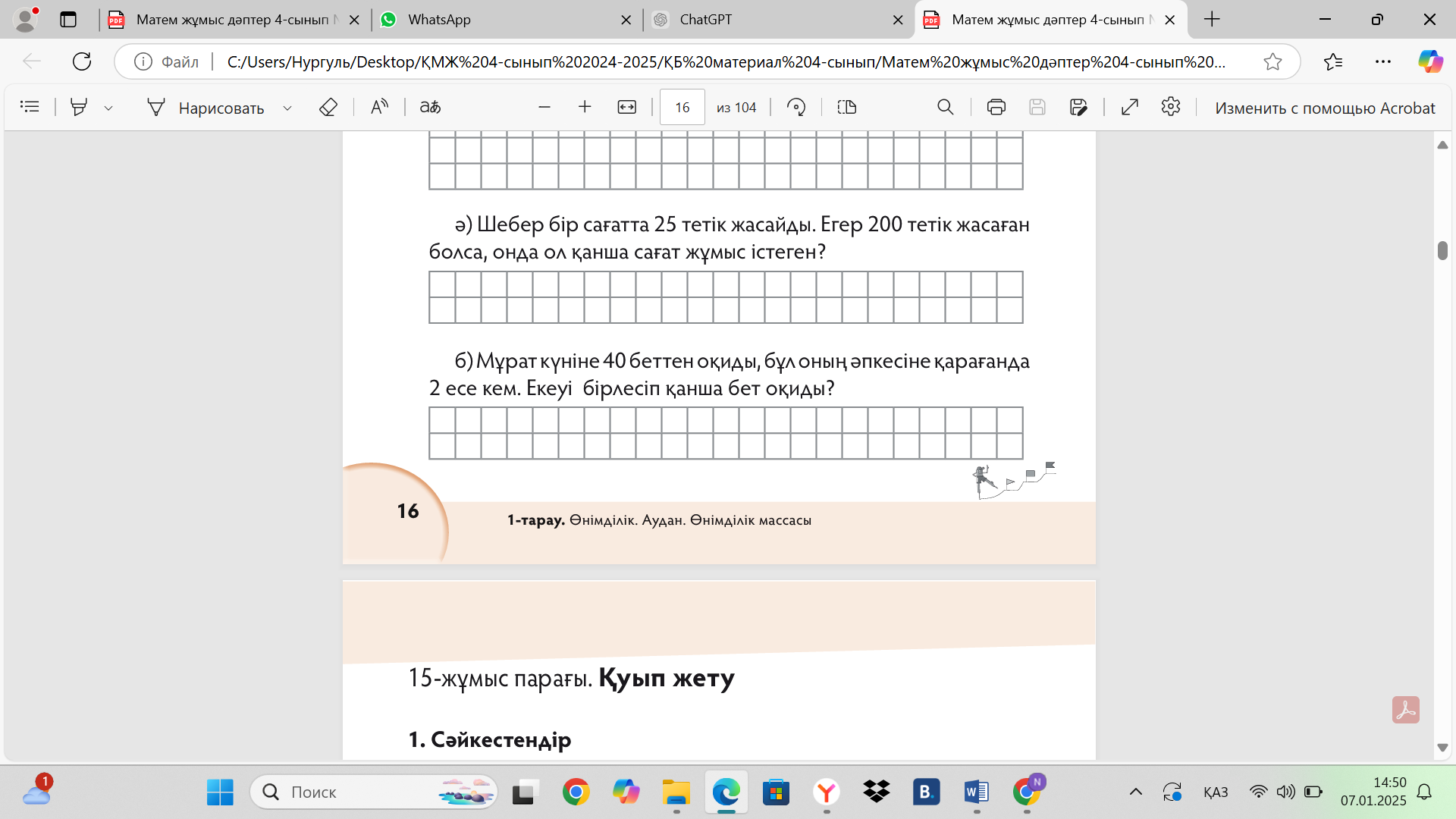Click the vertical scrollbar thumb
Screen dimensions: 1456x819
(1442, 250)
